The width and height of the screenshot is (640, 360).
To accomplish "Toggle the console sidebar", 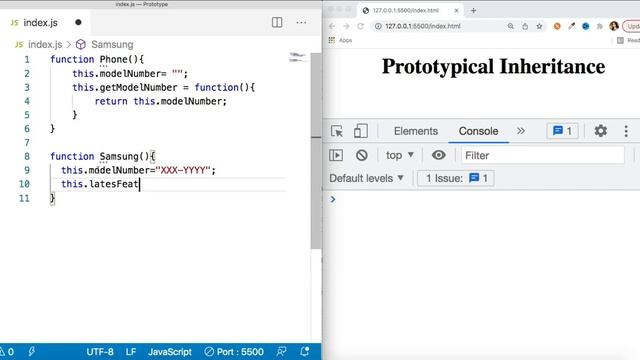I will 336,155.
